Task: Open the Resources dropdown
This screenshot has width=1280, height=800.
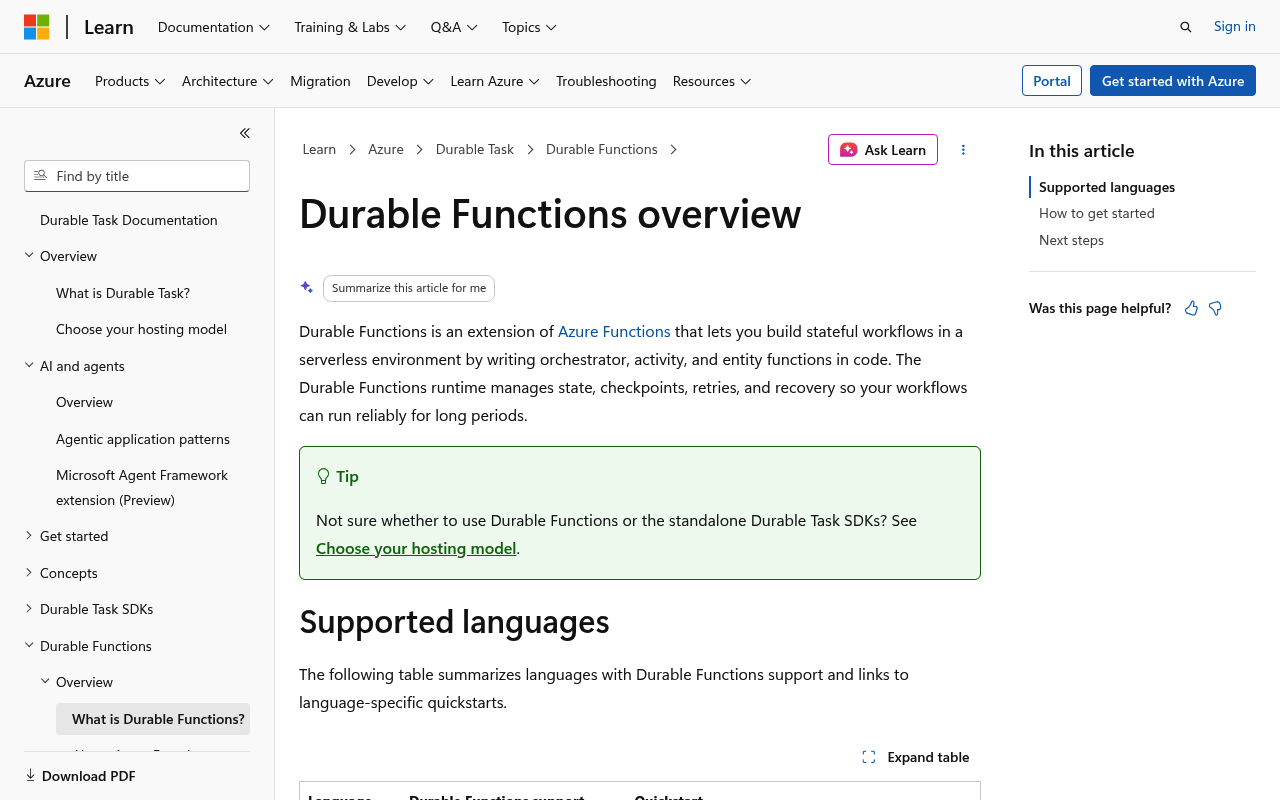Action: click(x=712, y=81)
